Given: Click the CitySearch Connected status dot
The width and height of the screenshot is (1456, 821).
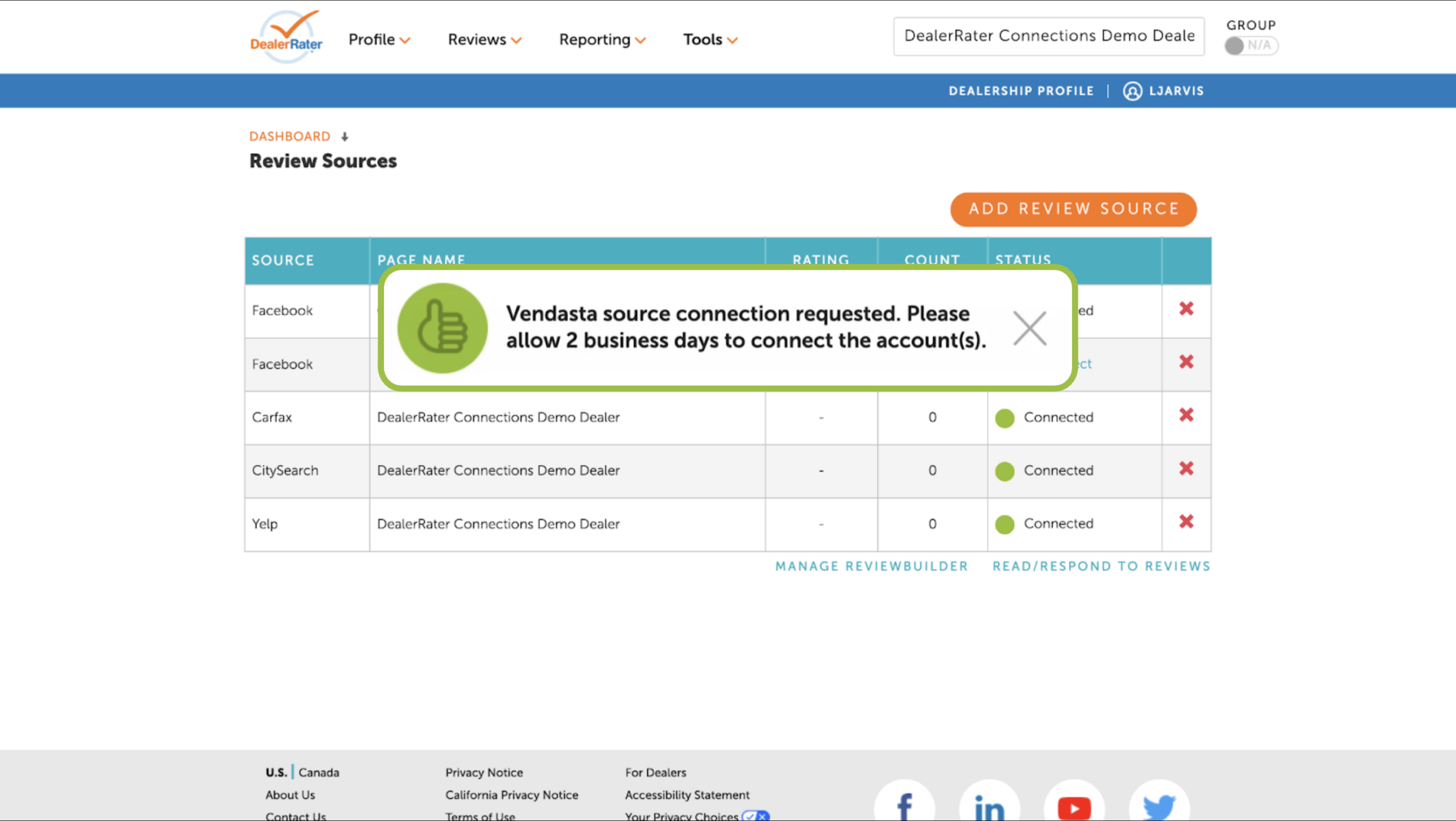Looking at the screenshot, I should [1004, 471].
